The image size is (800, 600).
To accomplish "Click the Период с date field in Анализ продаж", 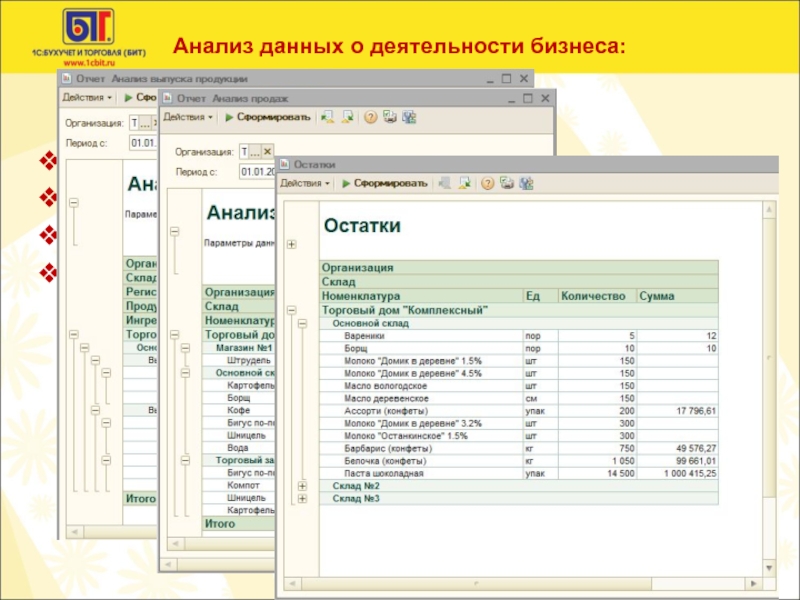I will 256,171.
